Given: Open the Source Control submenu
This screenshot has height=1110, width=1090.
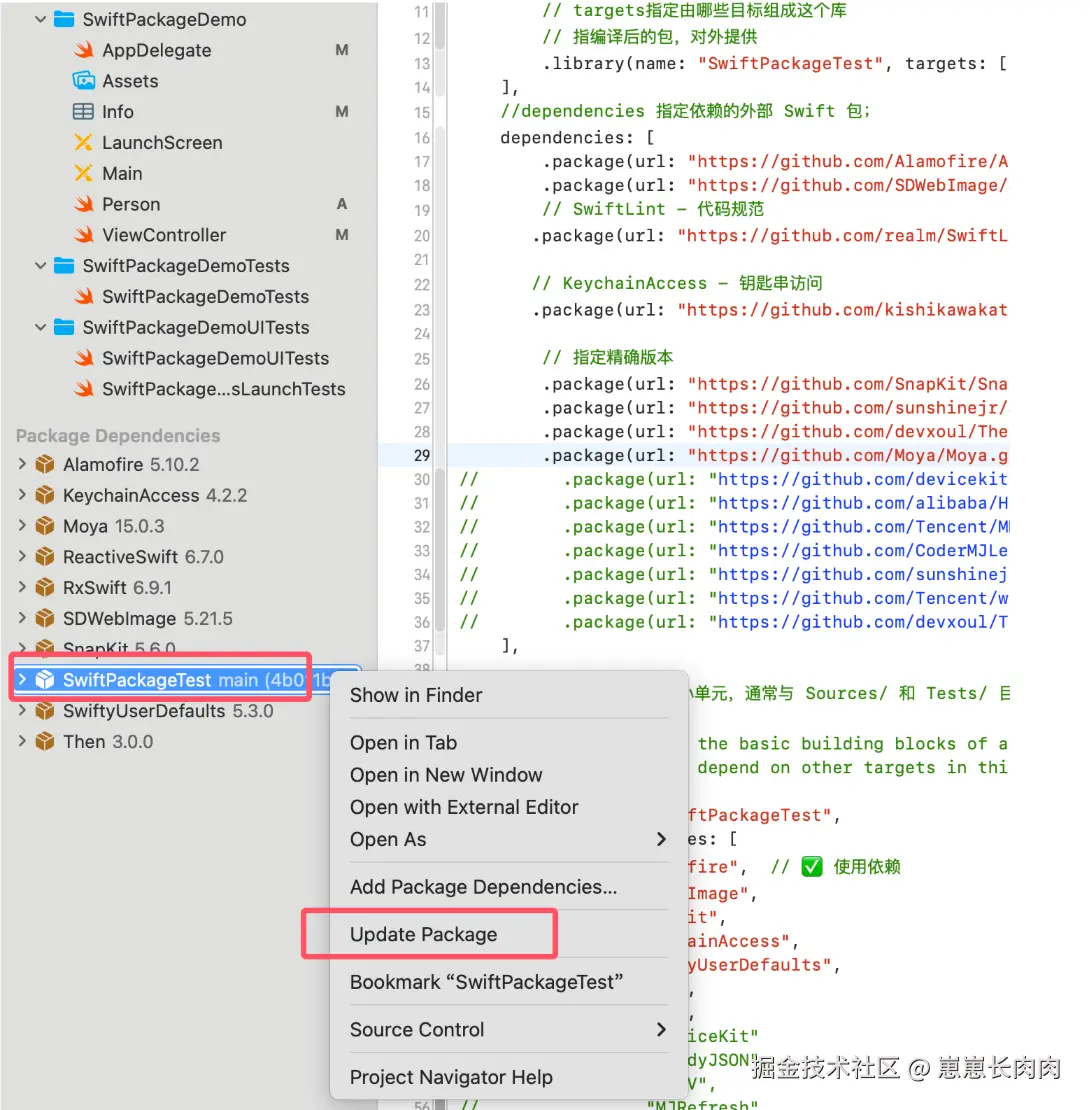Looking at the screenshot, I should [417, 1029].
